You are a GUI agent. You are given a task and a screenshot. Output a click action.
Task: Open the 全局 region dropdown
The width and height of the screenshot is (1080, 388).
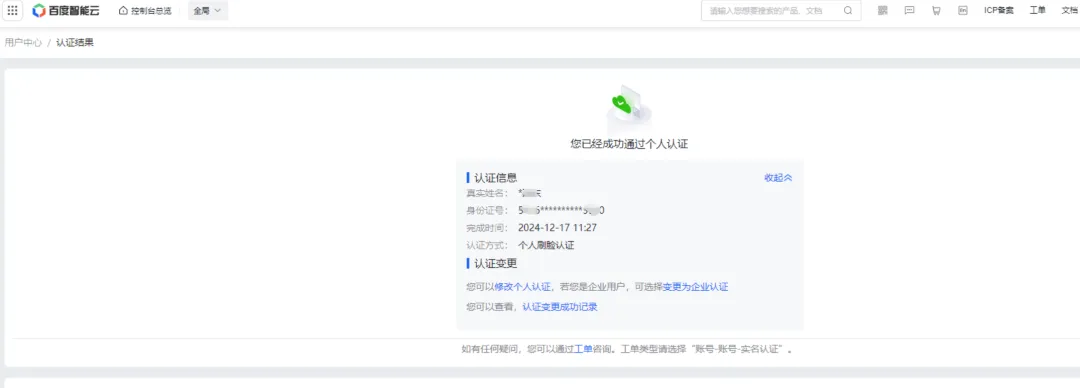coord(208,11)
